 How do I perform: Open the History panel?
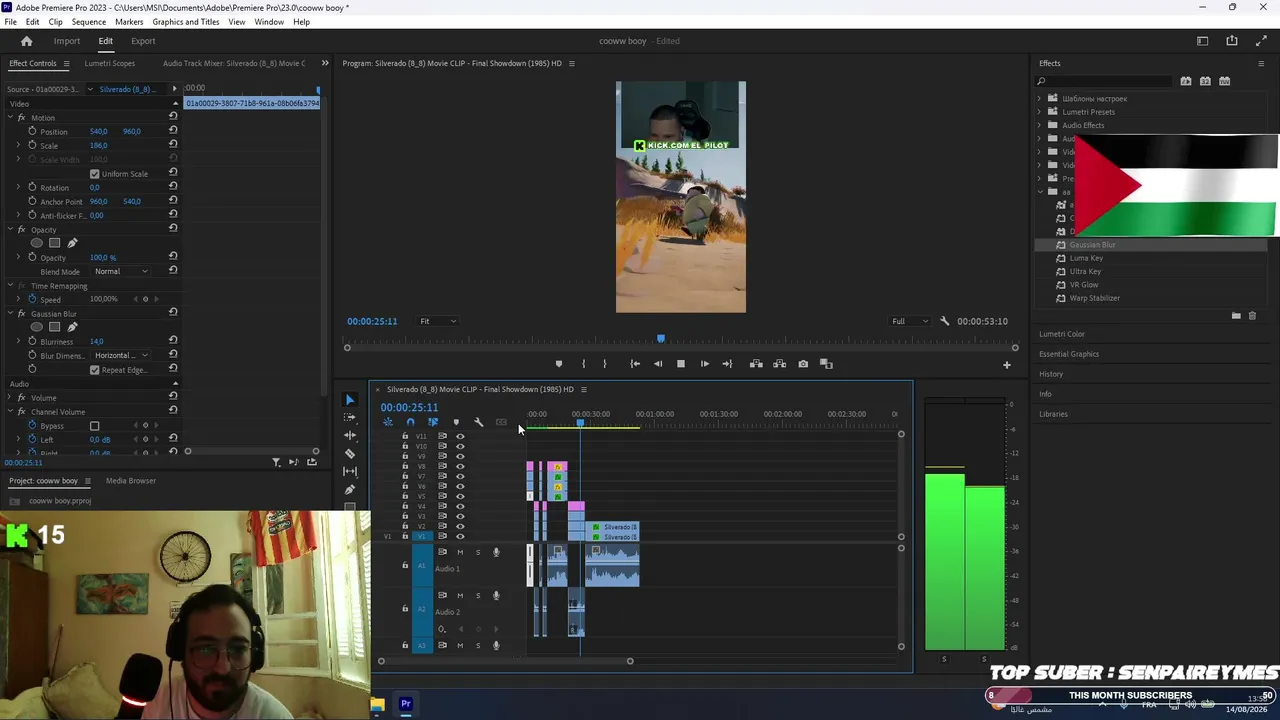click(1051, 374)
